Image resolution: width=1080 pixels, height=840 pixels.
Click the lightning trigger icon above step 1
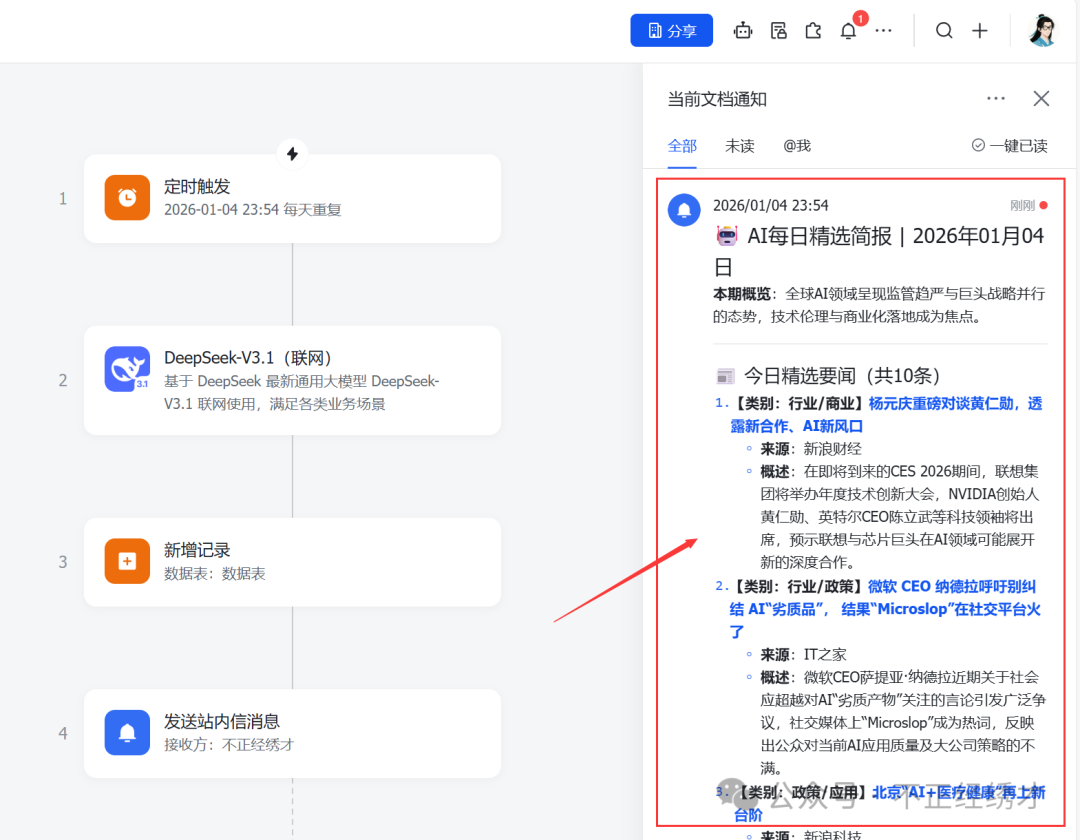pyautogui.click(x=292, y=154)
